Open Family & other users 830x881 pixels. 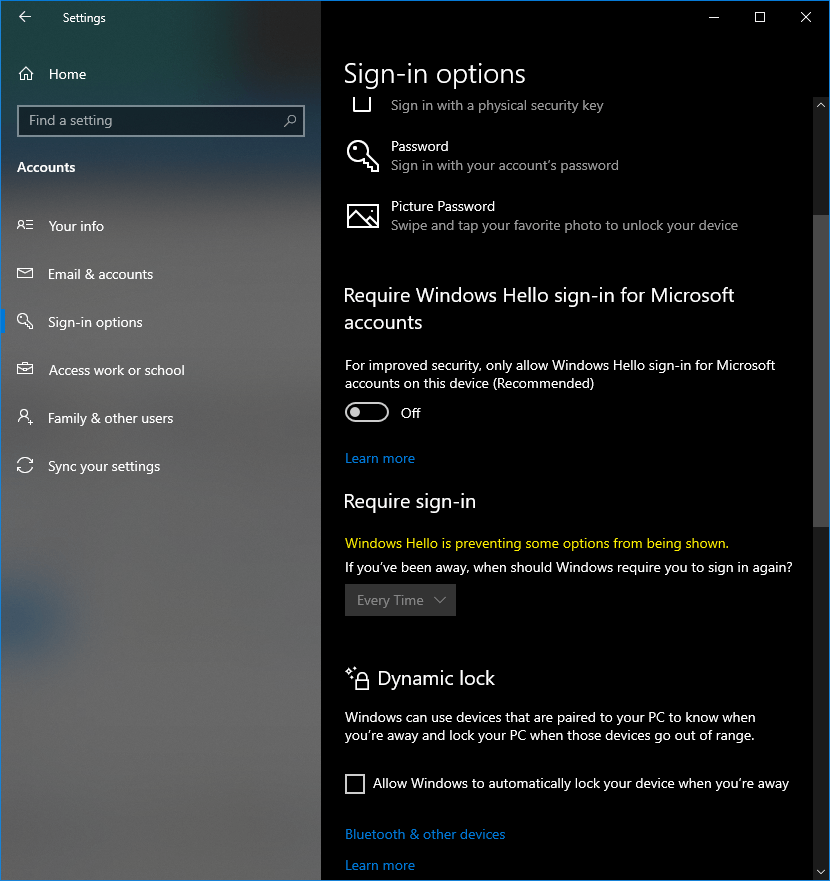pyautogui.click(x=160, y=418)
